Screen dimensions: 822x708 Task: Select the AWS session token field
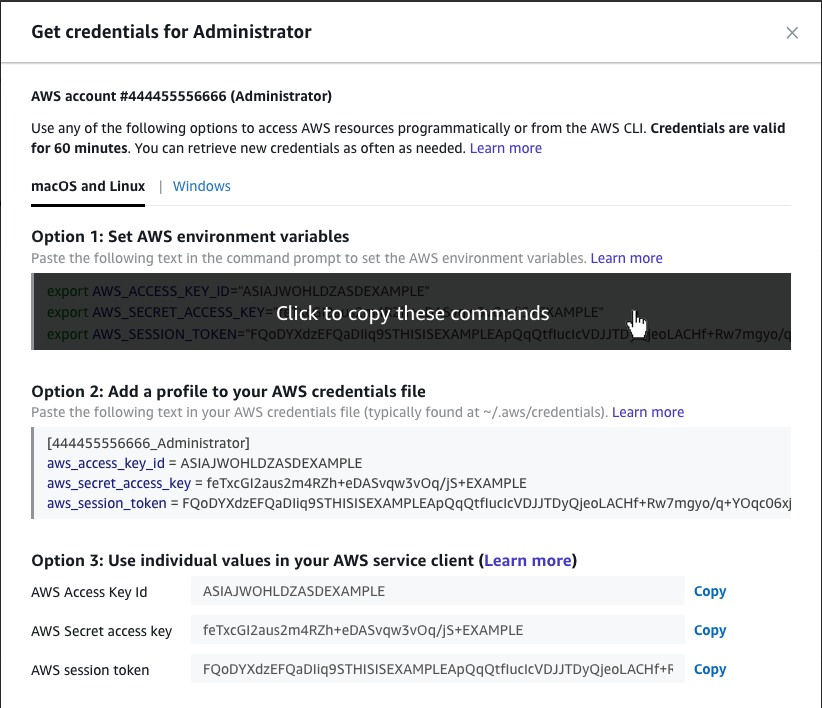(x=437, y=669)
